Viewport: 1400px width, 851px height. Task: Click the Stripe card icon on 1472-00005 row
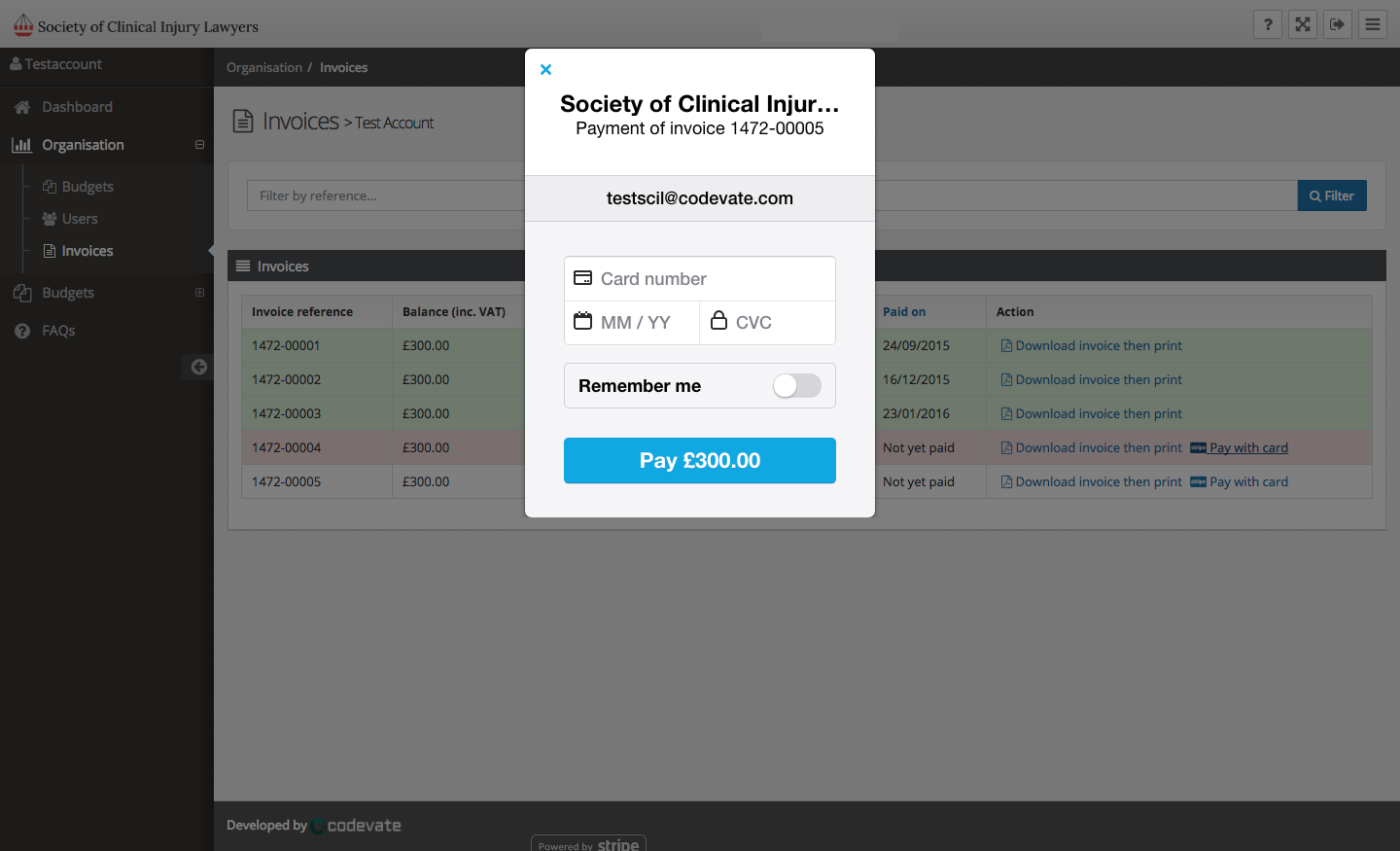pos(1198,482)
